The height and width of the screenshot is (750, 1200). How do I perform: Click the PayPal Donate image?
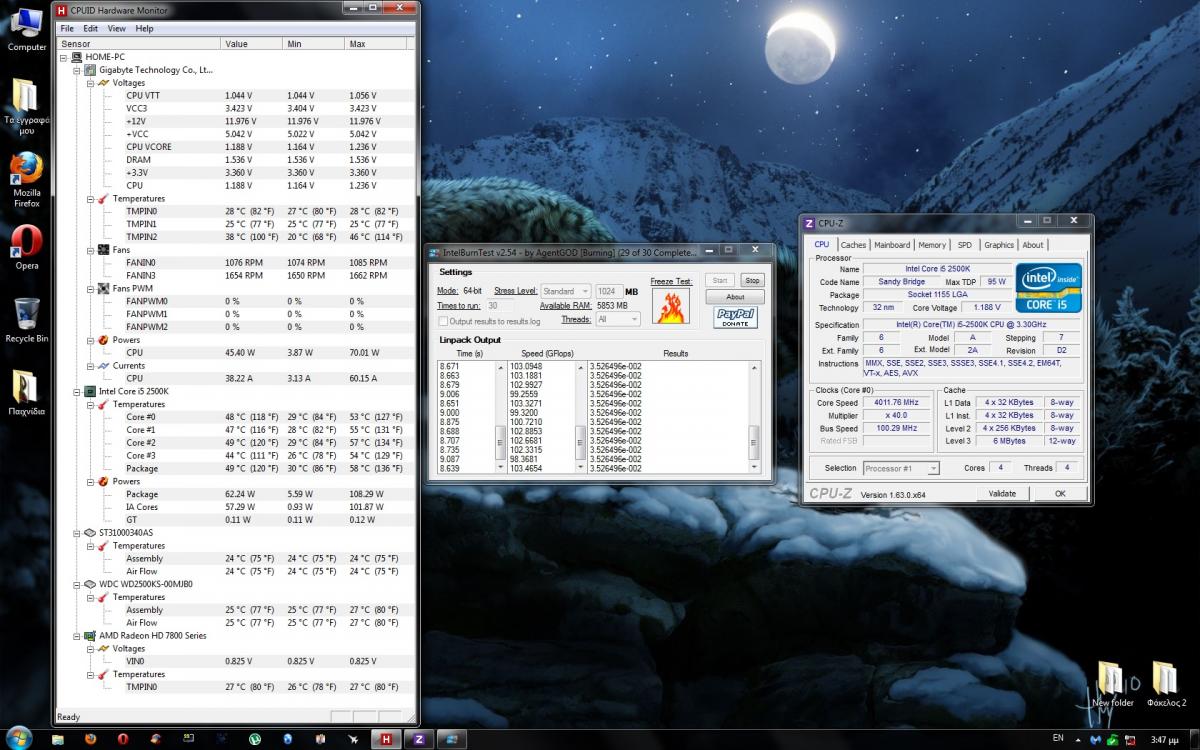pos(735,317)
